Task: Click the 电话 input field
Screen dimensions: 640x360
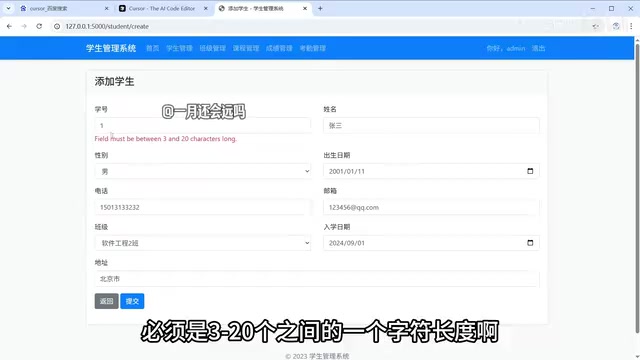Action: tap(202, 207)
